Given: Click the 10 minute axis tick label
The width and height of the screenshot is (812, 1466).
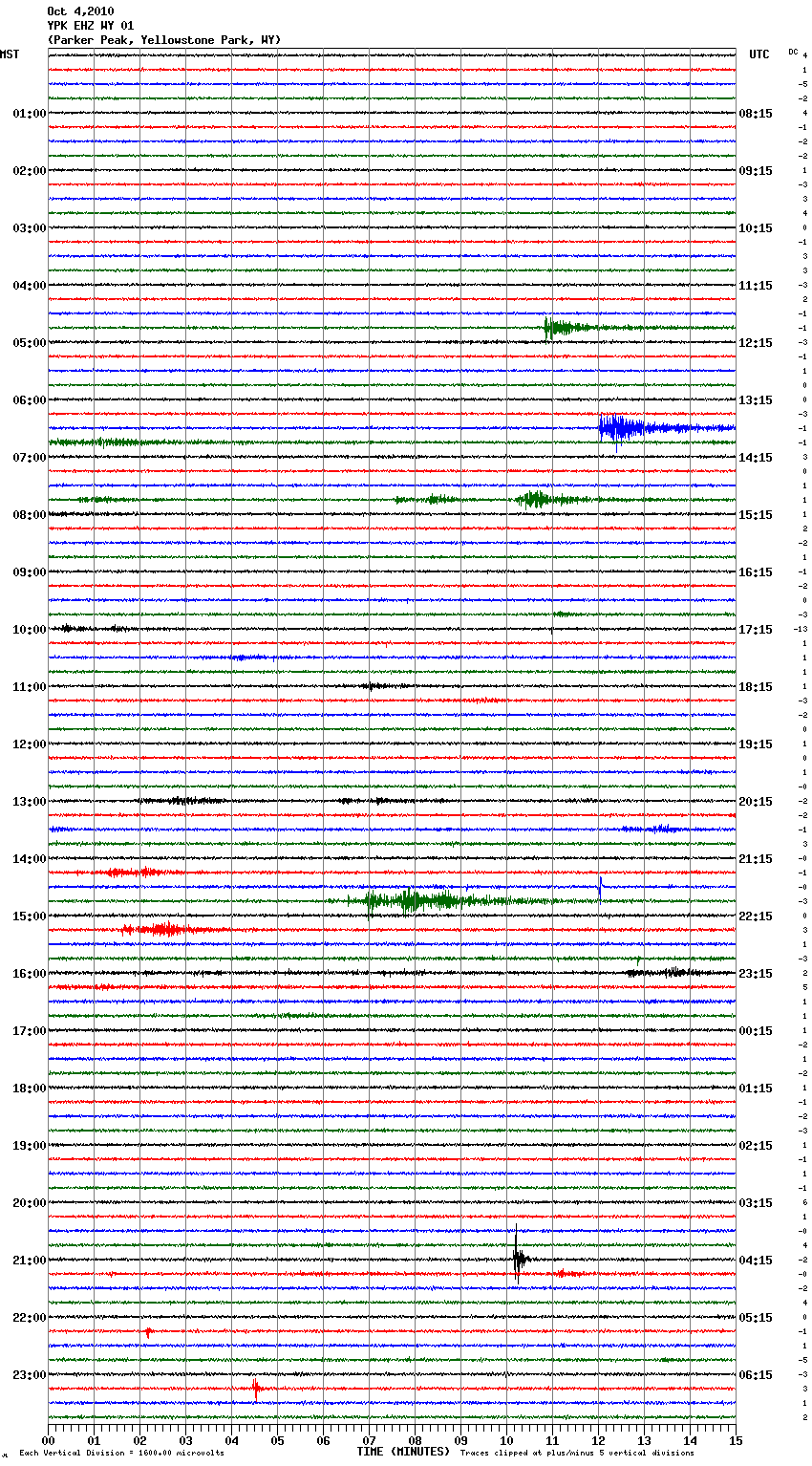Looking at the screenshot, I should pos(506,1440).
